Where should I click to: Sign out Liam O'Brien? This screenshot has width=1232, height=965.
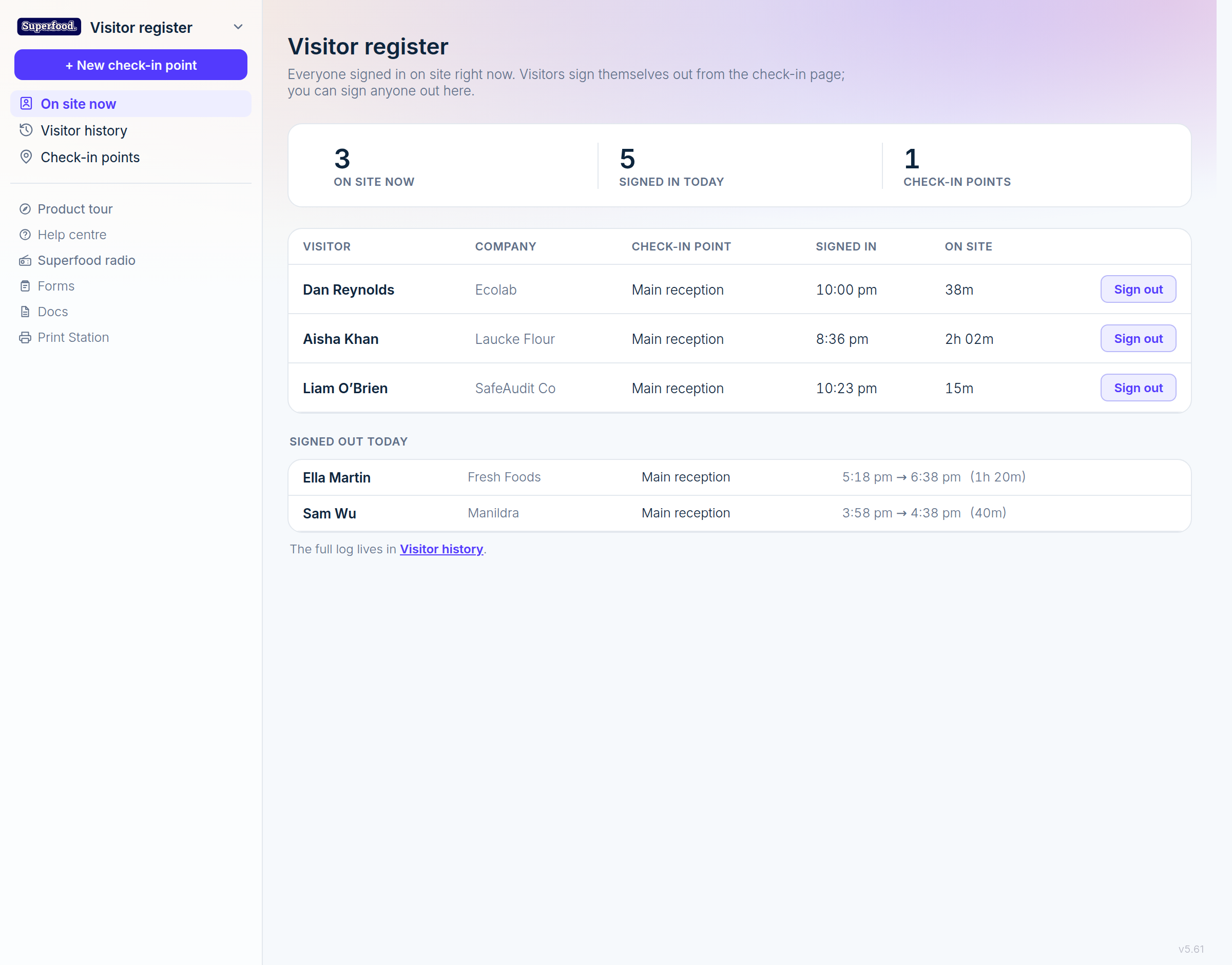[1138, 388]
